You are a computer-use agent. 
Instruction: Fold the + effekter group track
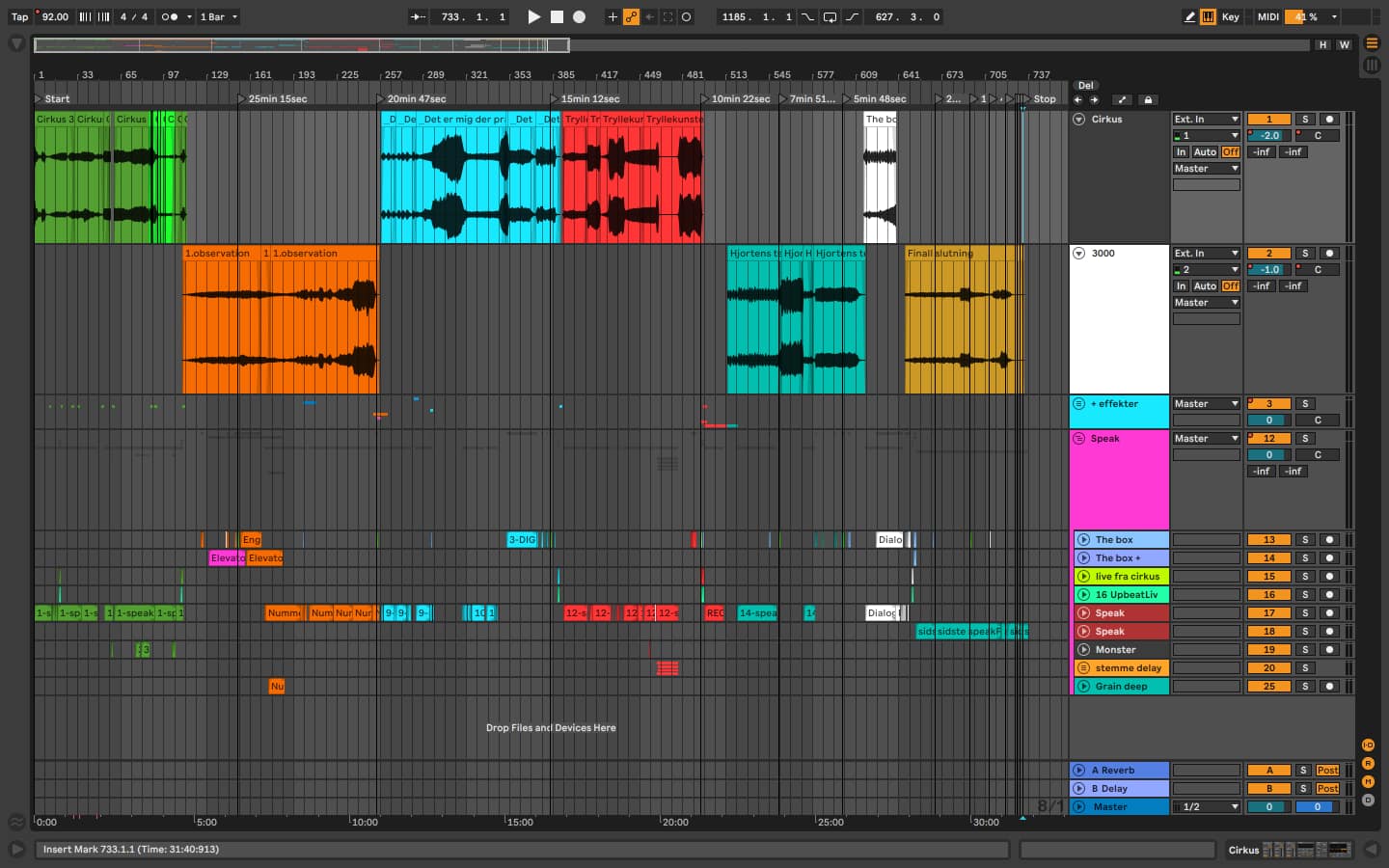click(1079, 404)
